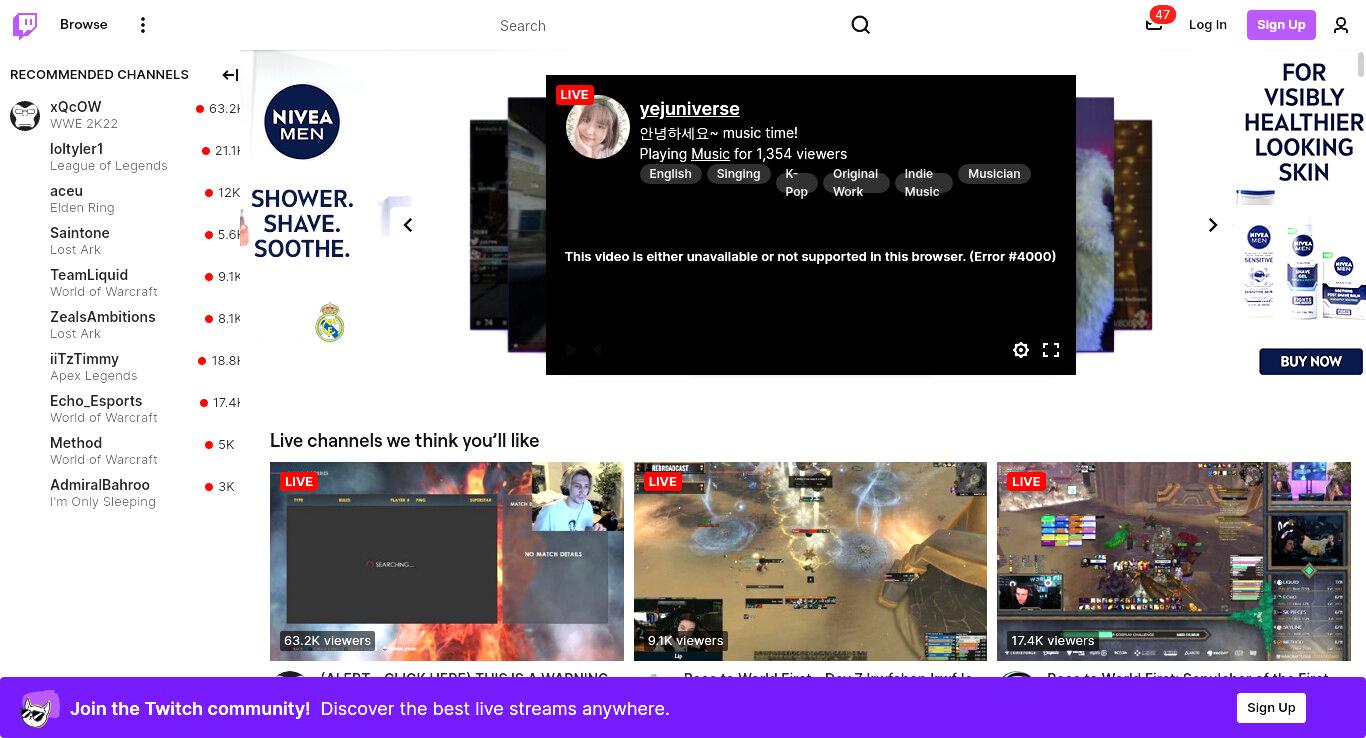Screen dimensions: 1366x738
Task: Enter fullscreen on the player
Action: [1051, 350]
